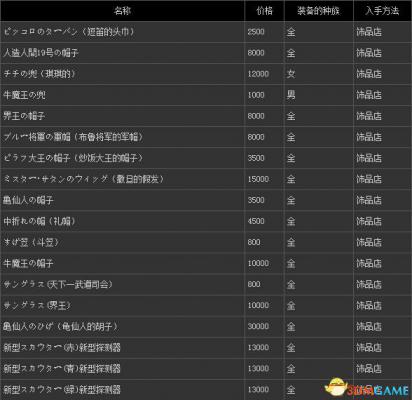Click the チチの兜 item name
412x400 pixels.
39,74
